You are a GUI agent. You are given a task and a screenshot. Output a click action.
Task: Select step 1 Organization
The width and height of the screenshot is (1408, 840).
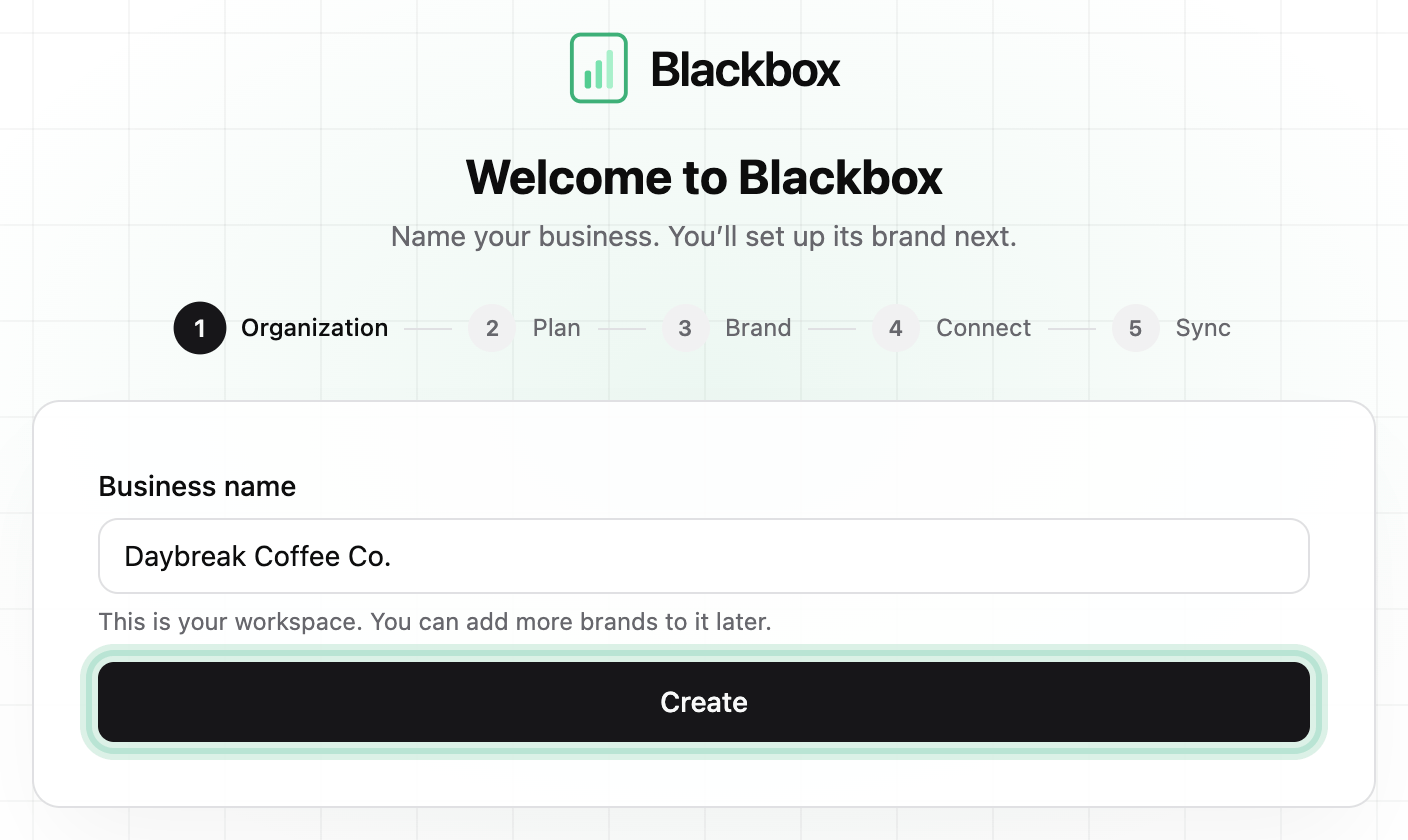[x=281, y=328]
